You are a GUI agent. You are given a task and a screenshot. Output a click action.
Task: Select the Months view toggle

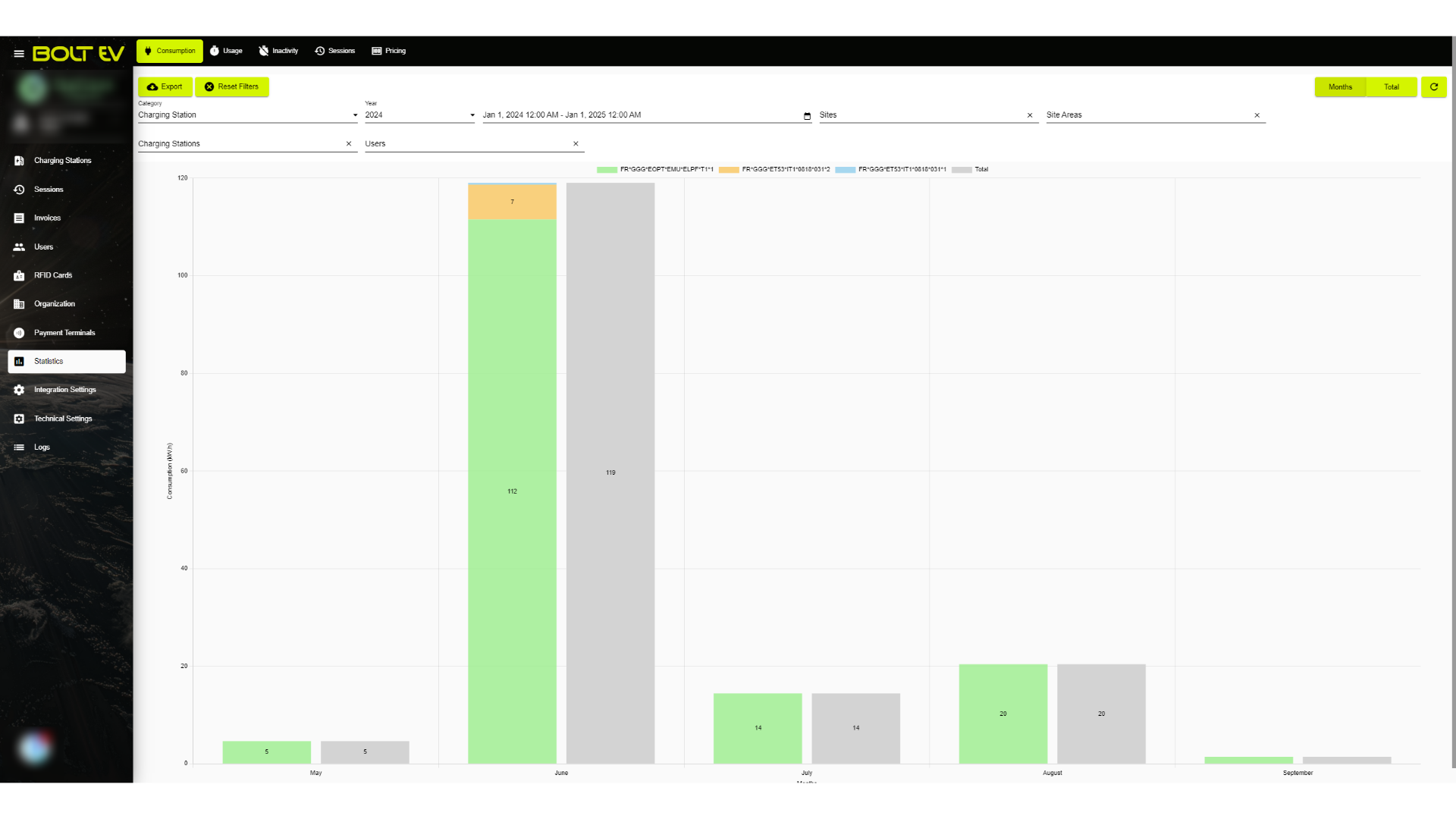tap(1340, 87)
